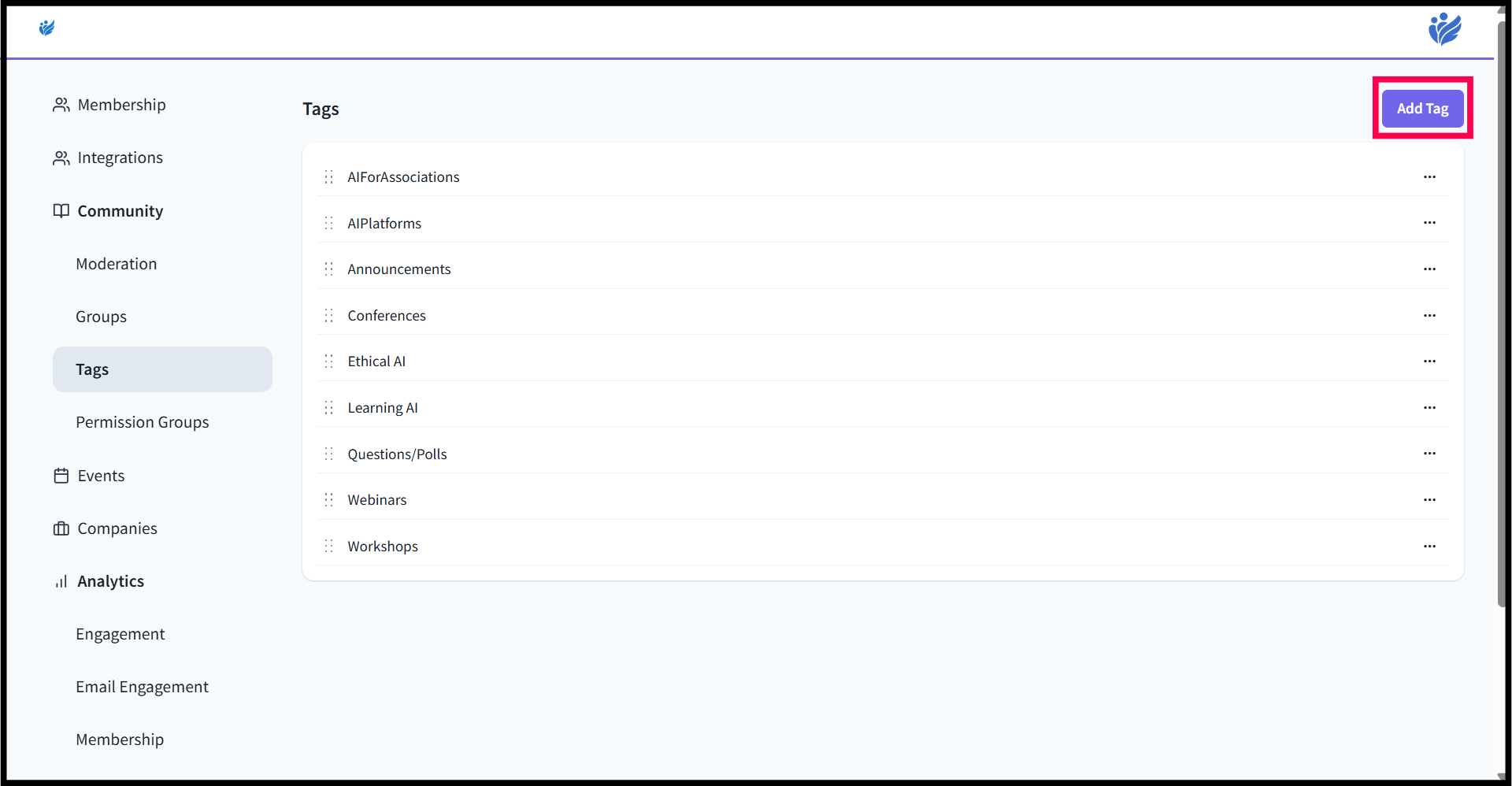This screenshot has height=786, width=1512.
Task: Select Tags in the sidebar
Action: pyautogui.click(x=162, y=369)
